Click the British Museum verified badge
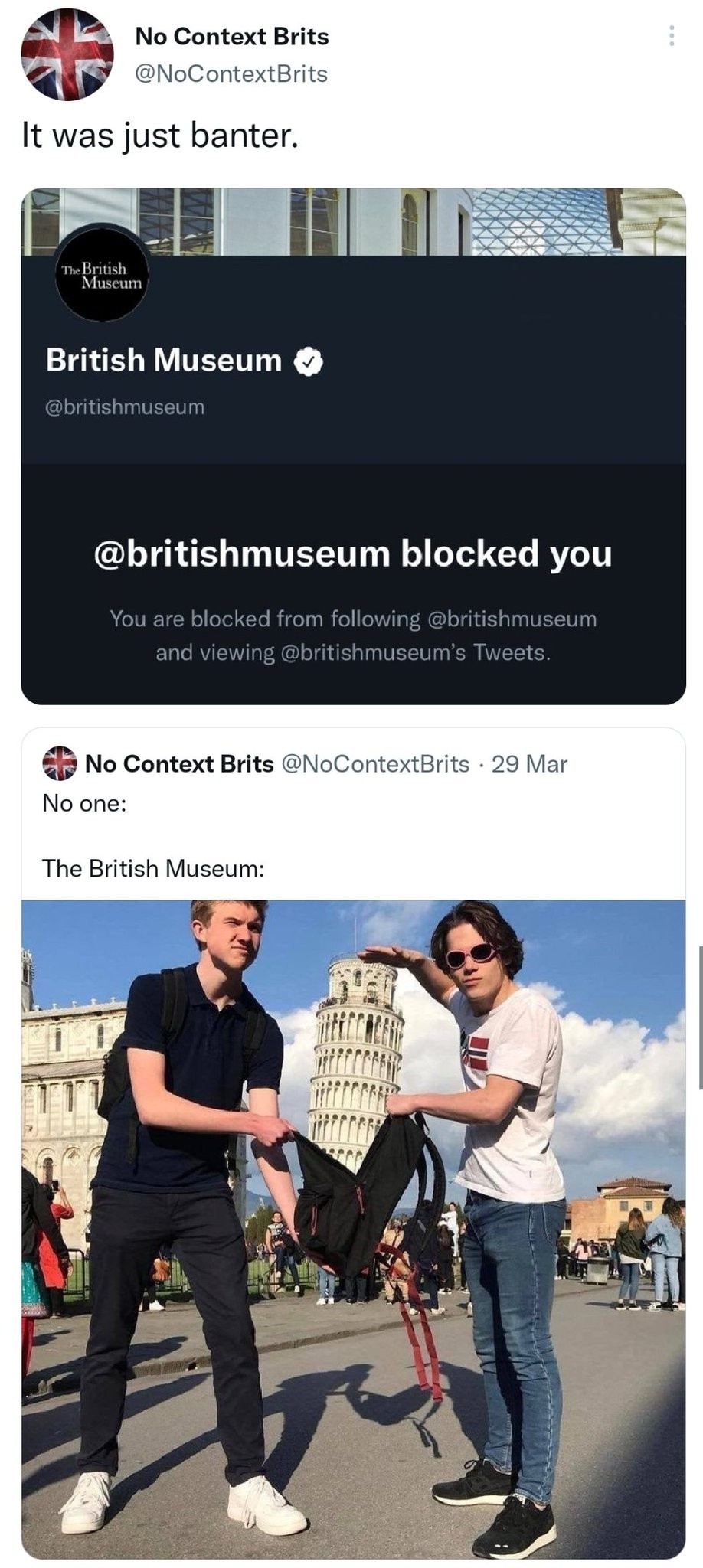Screen dimensions: 703x1568 click(310, 361)
